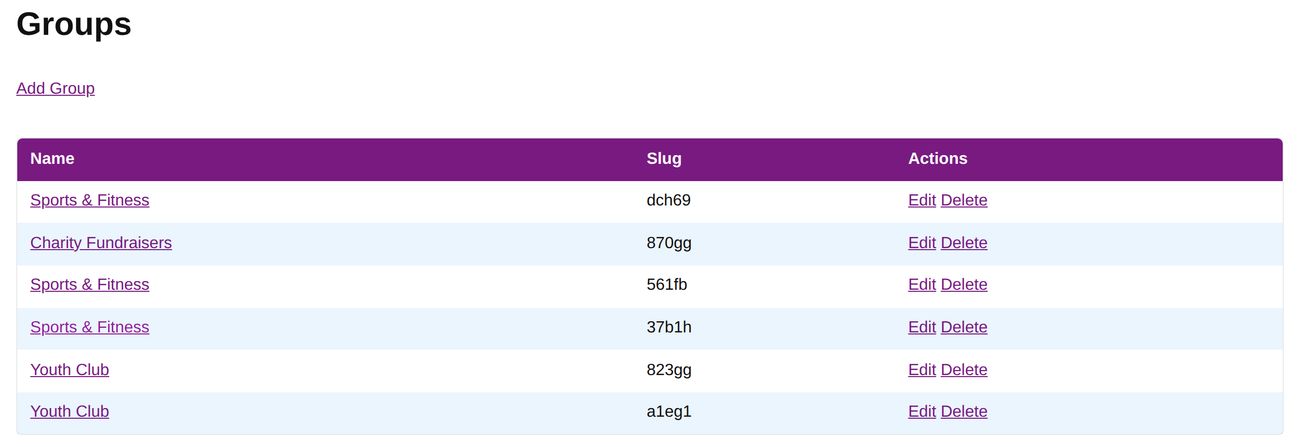
Task: Edit the Youth Club group slugged 823gg
Action: point(921,370)
